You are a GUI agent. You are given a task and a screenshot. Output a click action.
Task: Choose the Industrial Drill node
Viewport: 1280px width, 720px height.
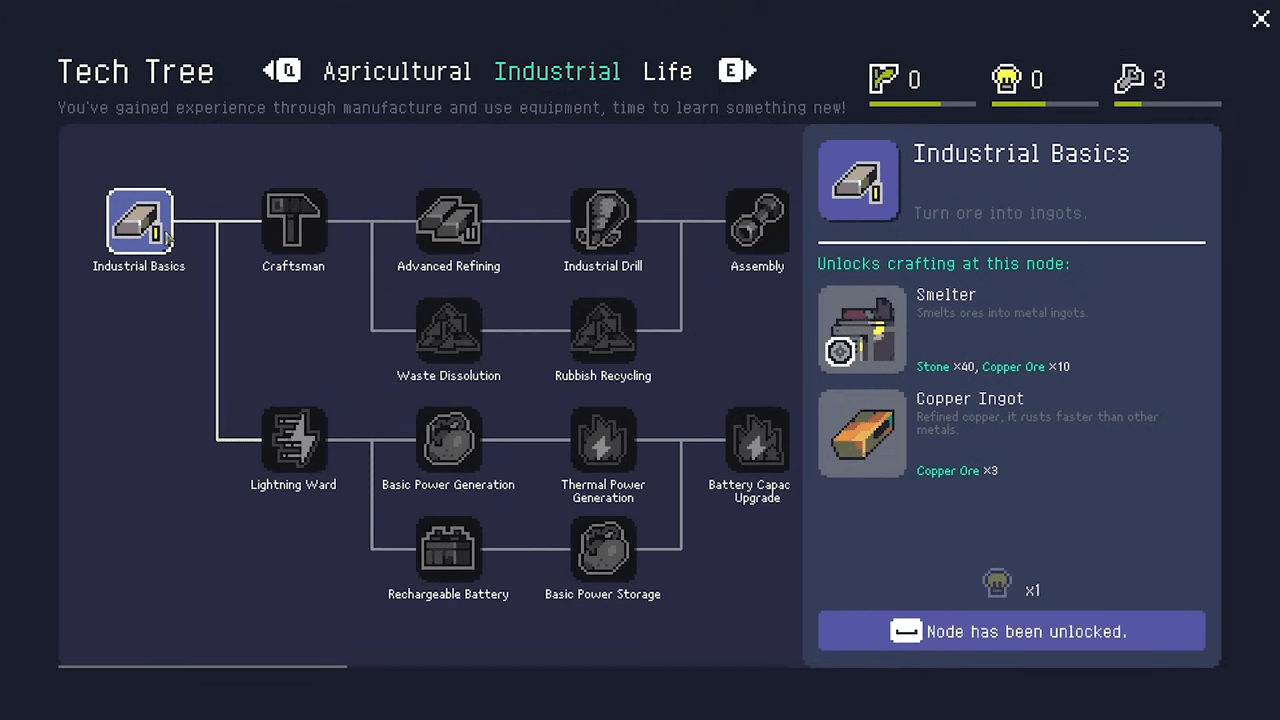(x=602, y=221)
